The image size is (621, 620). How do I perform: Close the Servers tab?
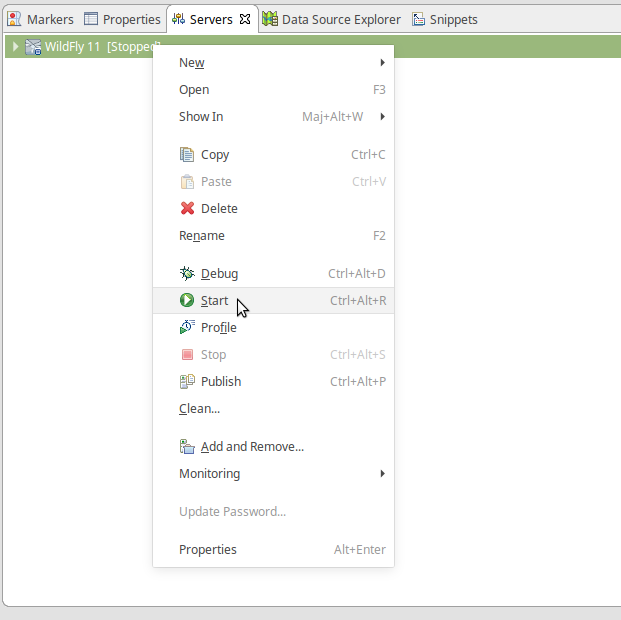tap(245, 19)
